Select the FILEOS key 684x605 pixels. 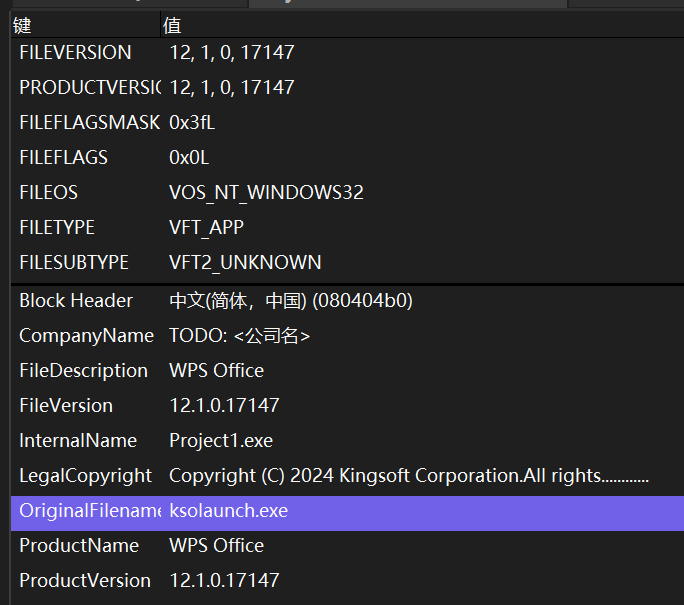tap(48, 192)
